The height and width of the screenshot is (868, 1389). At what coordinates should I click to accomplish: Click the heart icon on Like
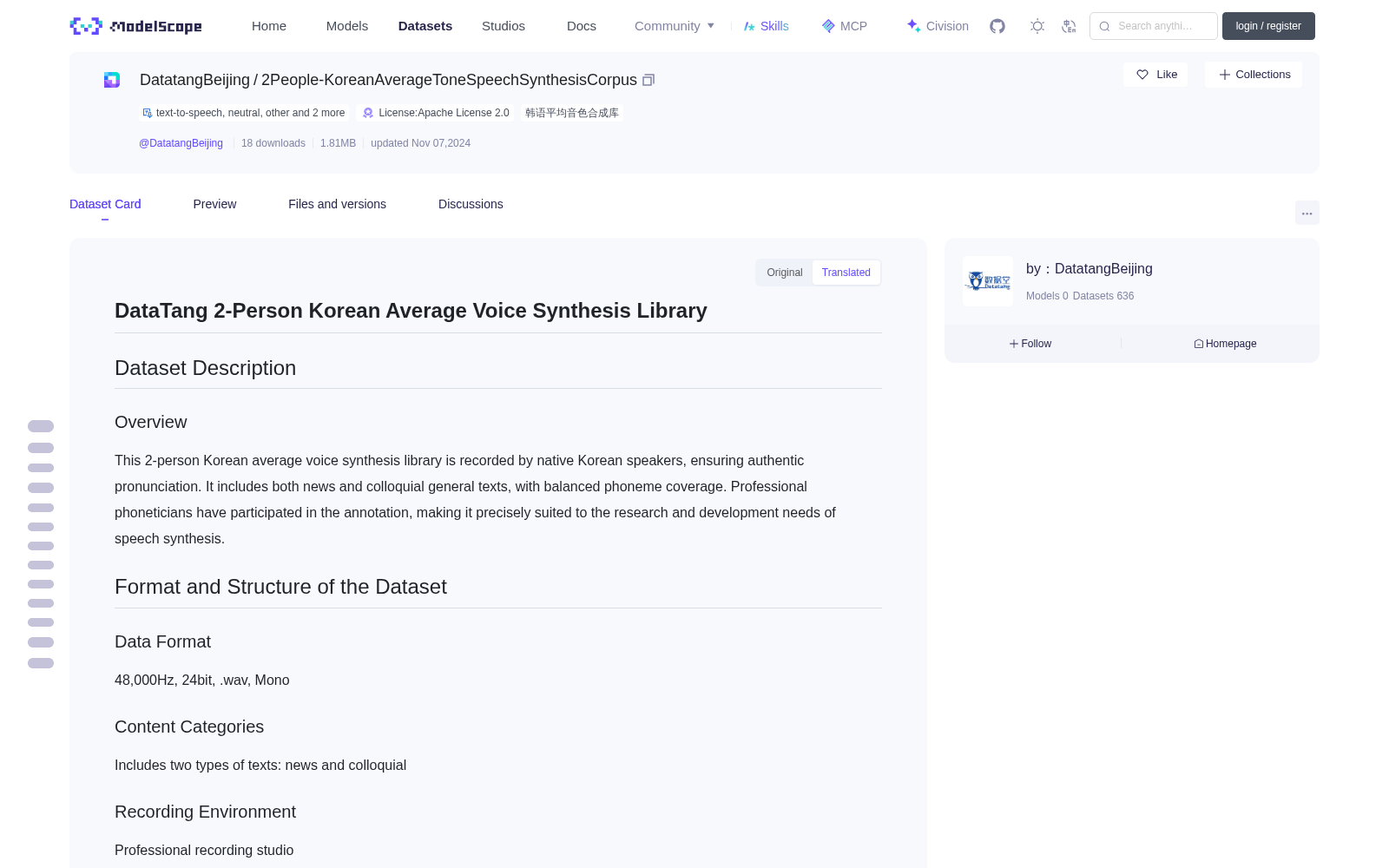(x=1142, y=75)
